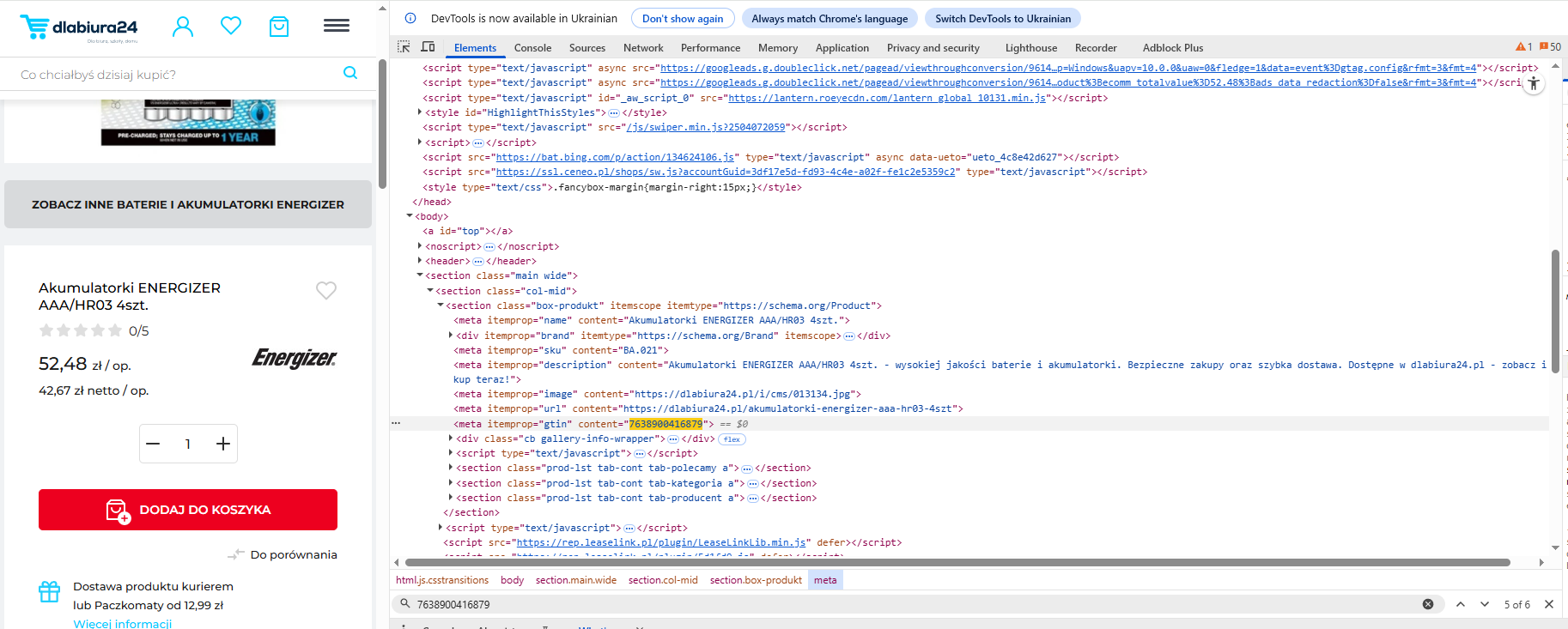This screenshot has width=1568, height=629.
Task: Click the Energizer brand logo
Action: (x=295, y=358)
